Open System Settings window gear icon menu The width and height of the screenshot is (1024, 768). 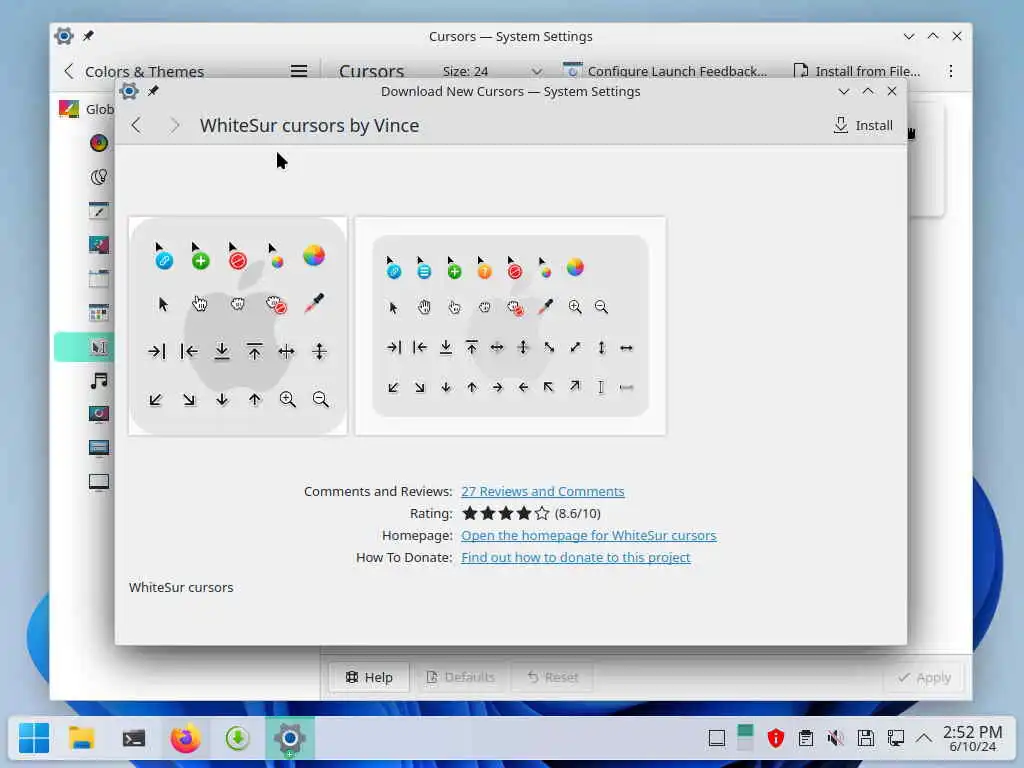(64, 36)
